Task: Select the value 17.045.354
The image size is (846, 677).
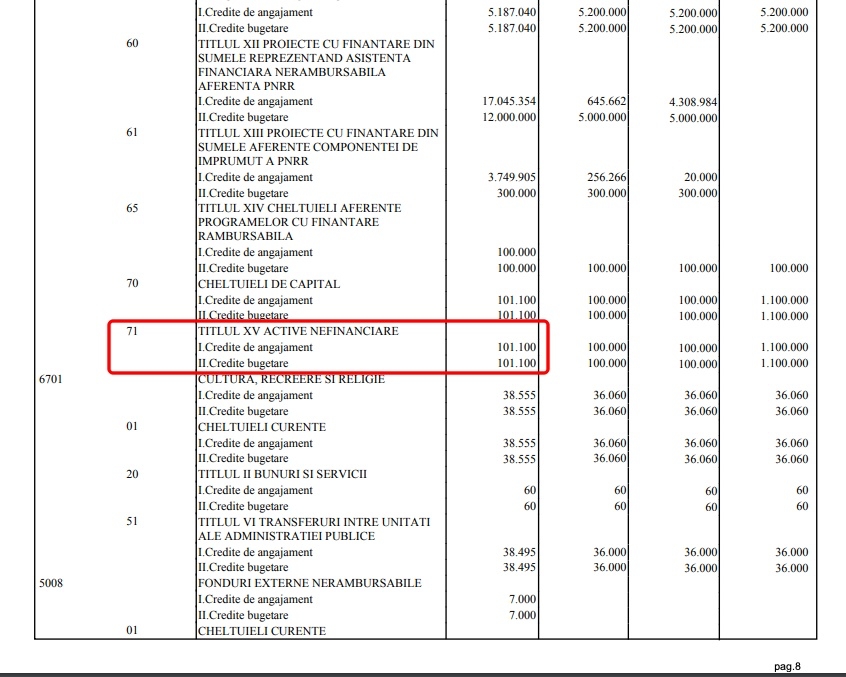Action: (x=509, y=102)
